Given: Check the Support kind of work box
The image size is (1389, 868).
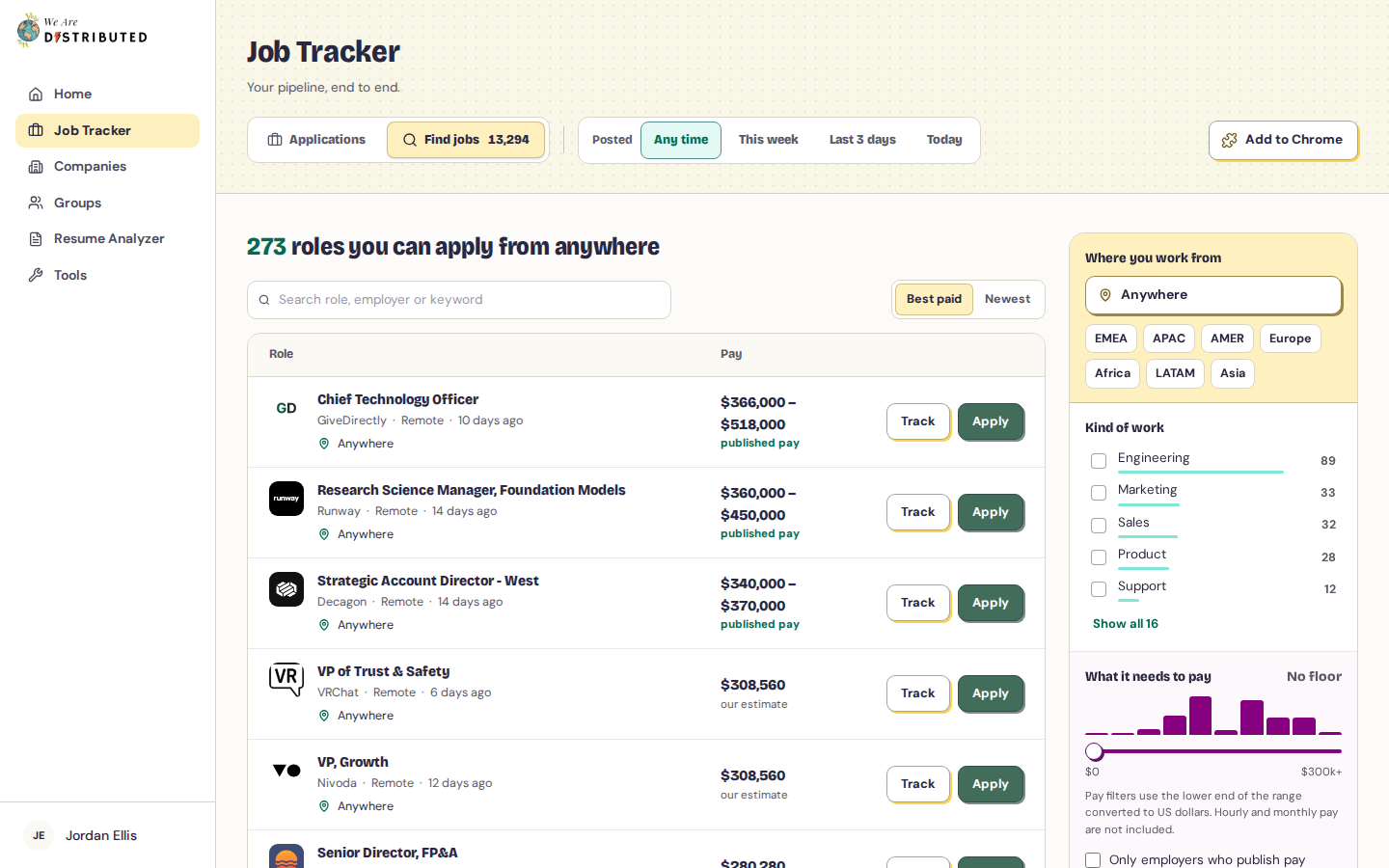Looking at the screenshot, I should (x=1099, y=589).
